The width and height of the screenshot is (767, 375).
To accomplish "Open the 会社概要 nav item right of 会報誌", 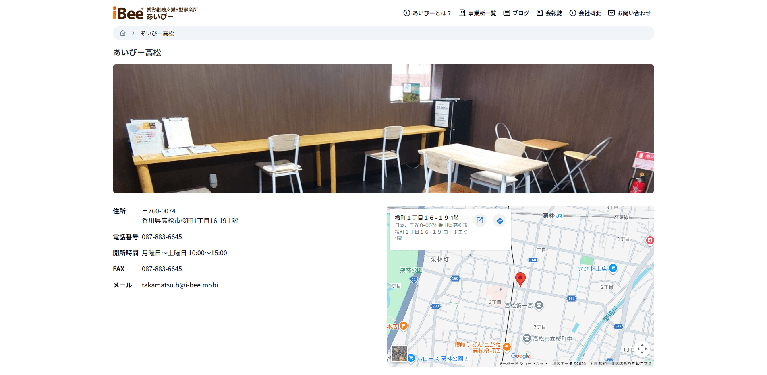I will coord(585,13).
